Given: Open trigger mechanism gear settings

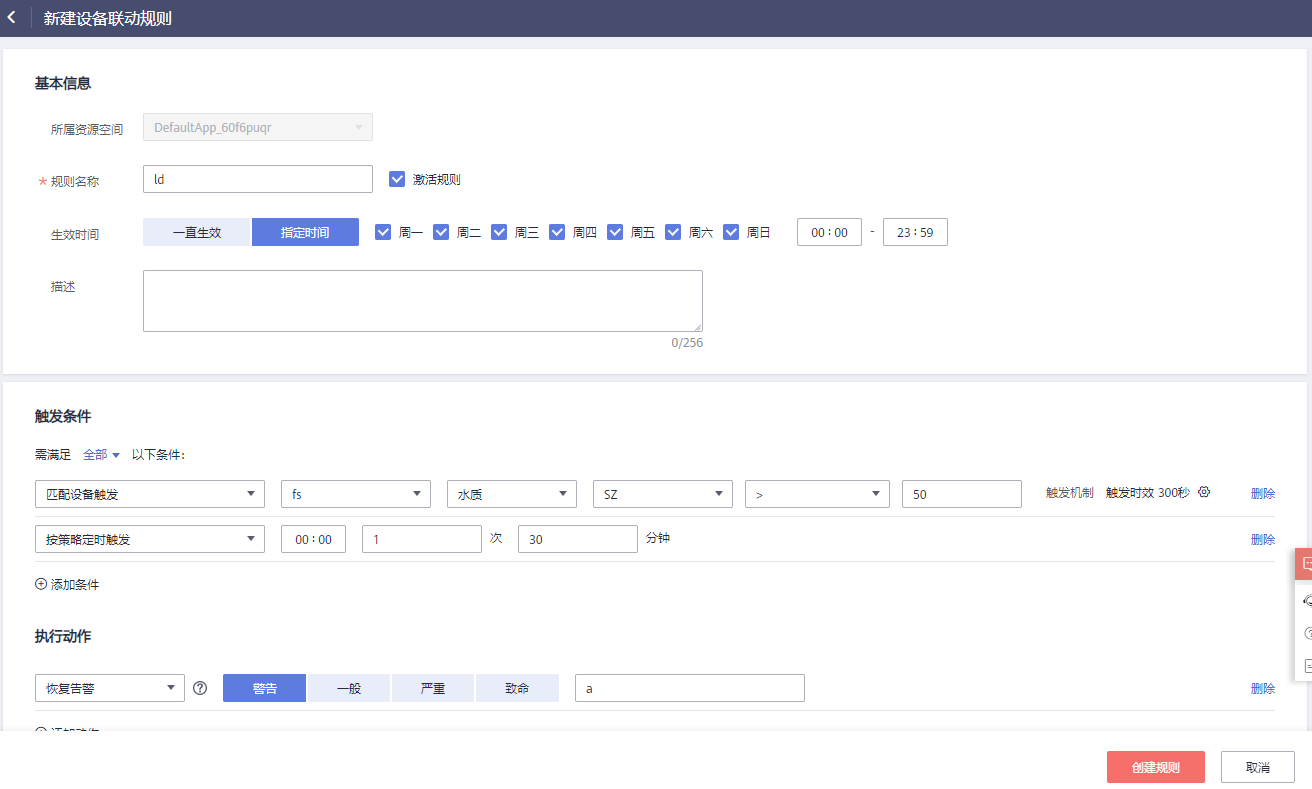Looking at the screenshot, I should pyautogui.click(x=1204, y=493).
